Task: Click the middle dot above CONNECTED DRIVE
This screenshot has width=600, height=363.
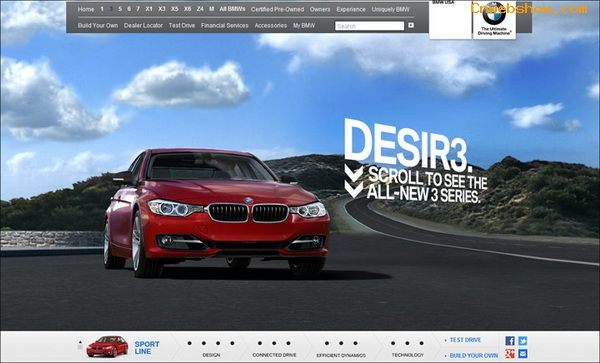Action: point(274,343)
